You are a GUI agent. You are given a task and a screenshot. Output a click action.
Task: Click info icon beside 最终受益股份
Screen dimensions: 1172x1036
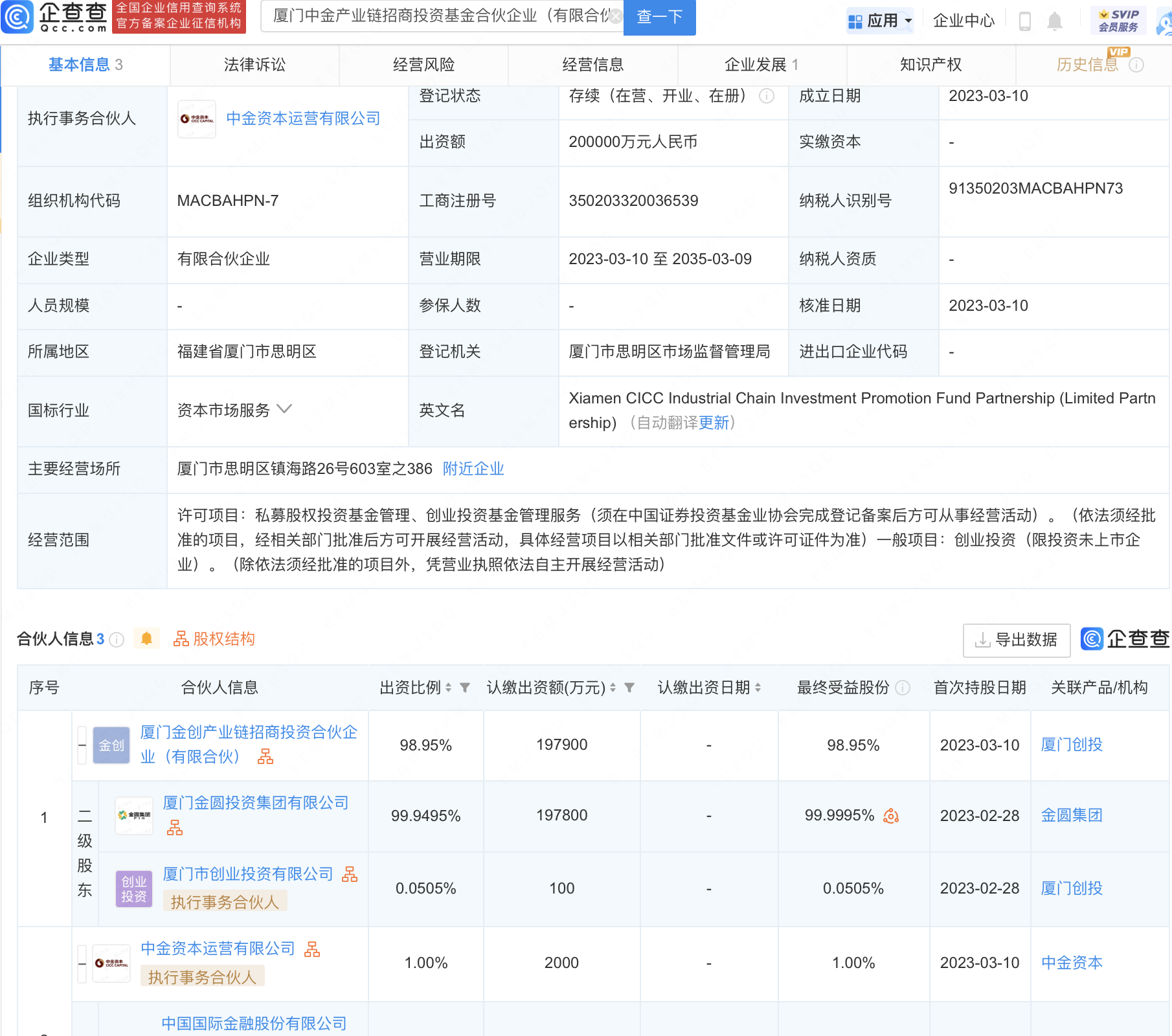tap(903, 688)
